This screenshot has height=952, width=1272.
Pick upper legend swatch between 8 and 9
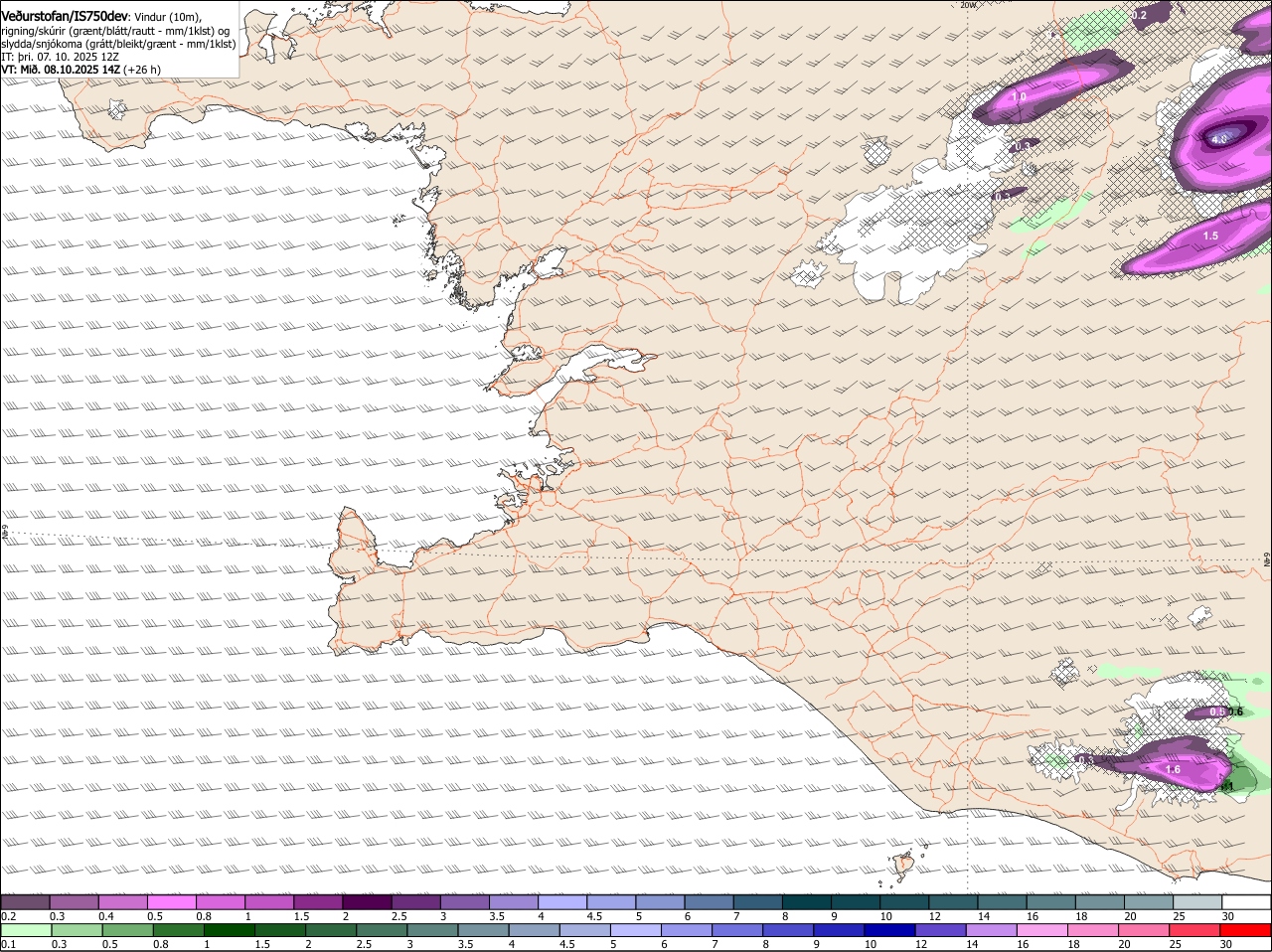[x=807, y=902]
